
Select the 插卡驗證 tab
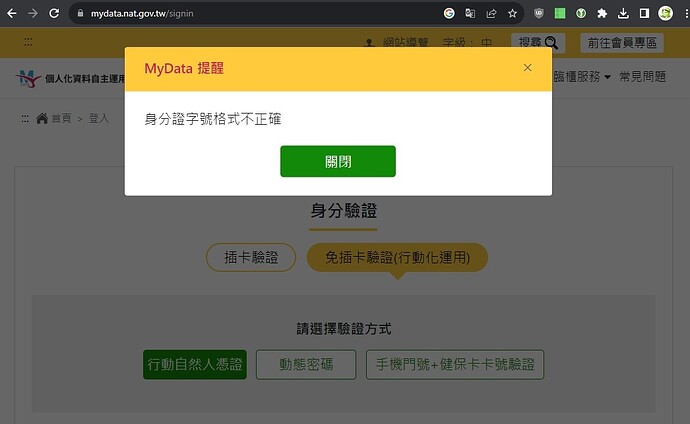tap(251, 257)
